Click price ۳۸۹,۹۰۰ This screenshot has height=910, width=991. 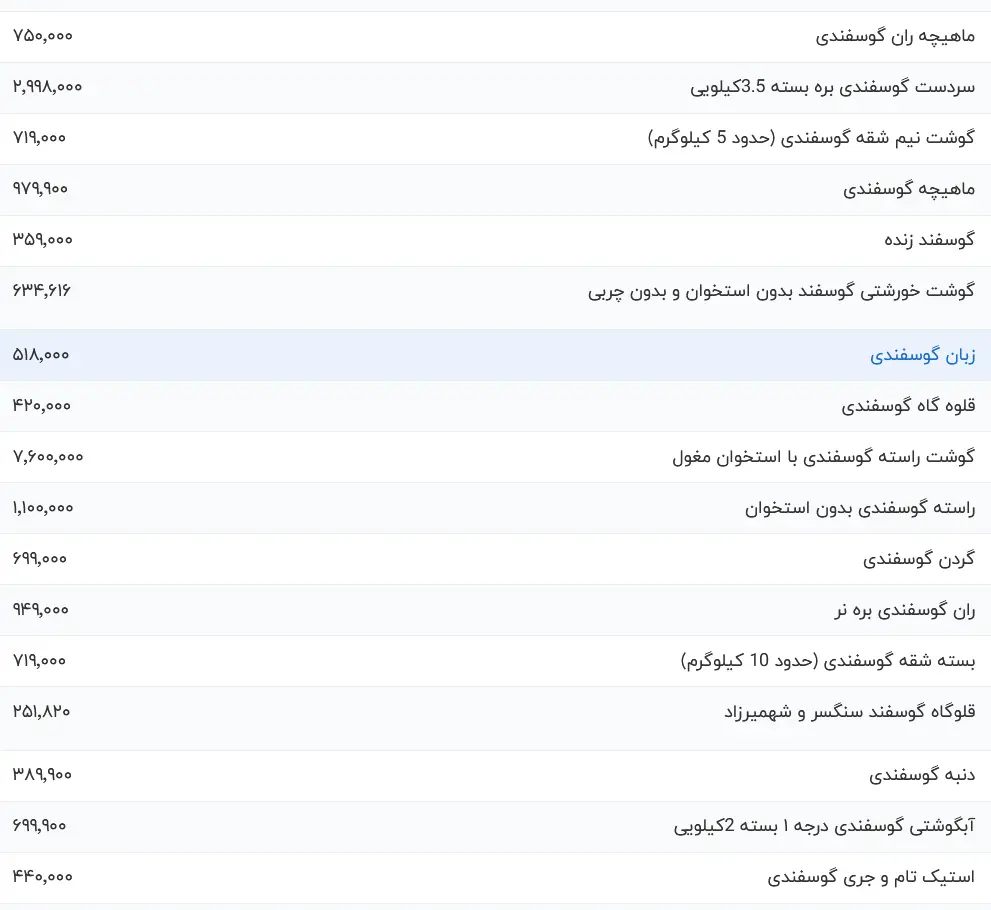tap(42, 775)
